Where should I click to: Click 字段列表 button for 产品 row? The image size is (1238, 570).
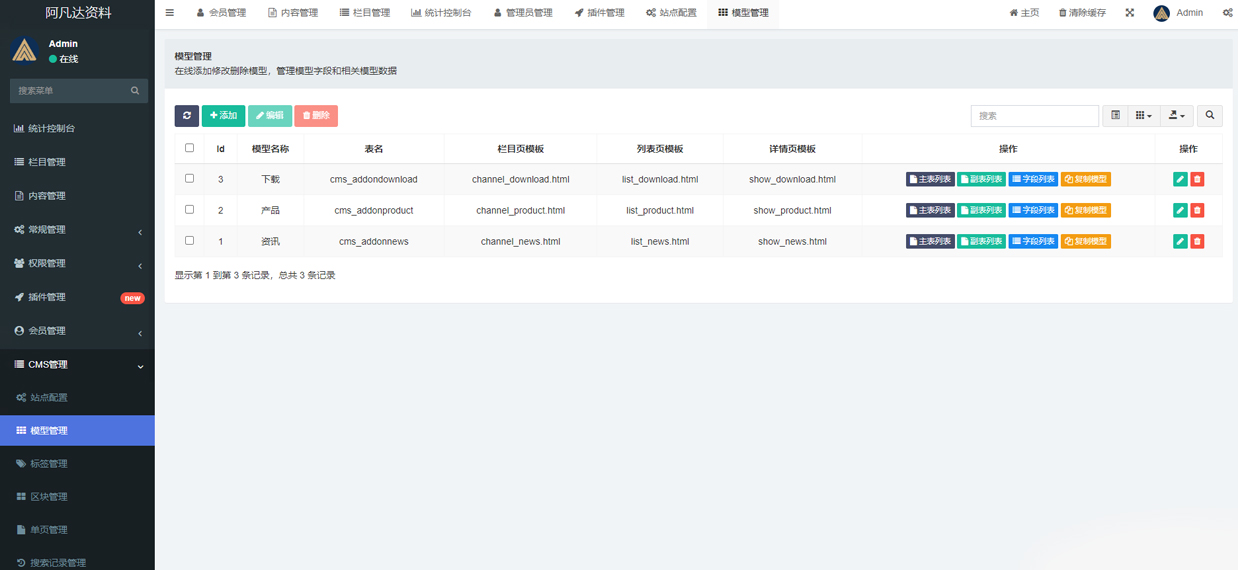[1033, 211]
